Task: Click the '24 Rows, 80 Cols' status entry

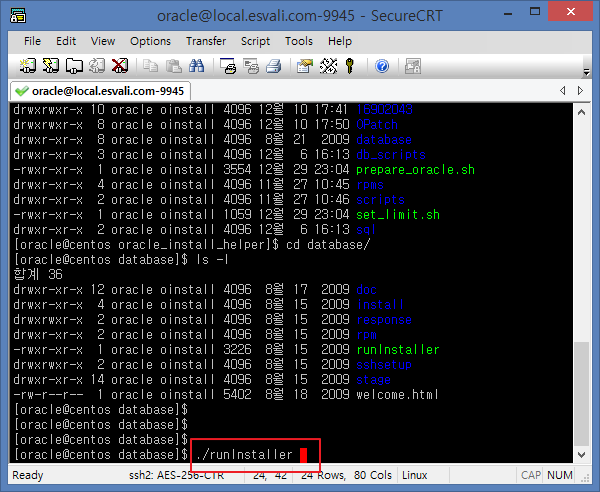Action: point(346,475)
